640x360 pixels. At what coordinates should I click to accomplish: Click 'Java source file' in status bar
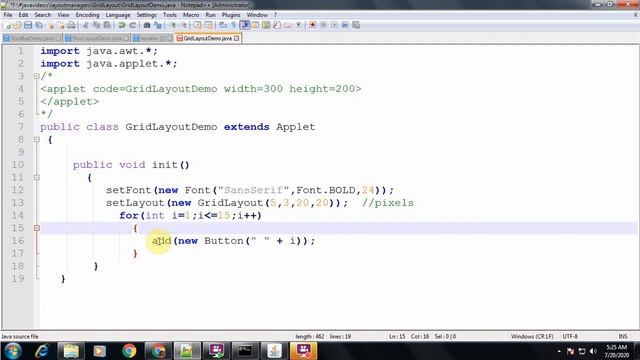pyautogui.click(x=20, y=336)
